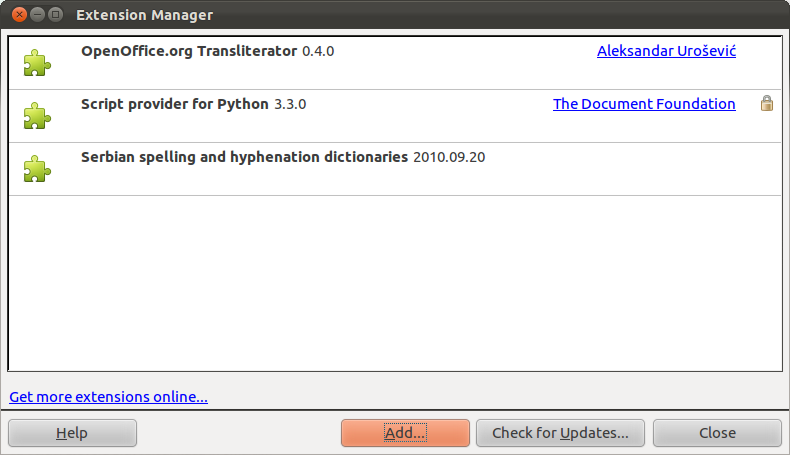This screenshot has height=455, width=790.
Task: Click the Serbian dictionaries extension puzzle icon
Action: 37,169
